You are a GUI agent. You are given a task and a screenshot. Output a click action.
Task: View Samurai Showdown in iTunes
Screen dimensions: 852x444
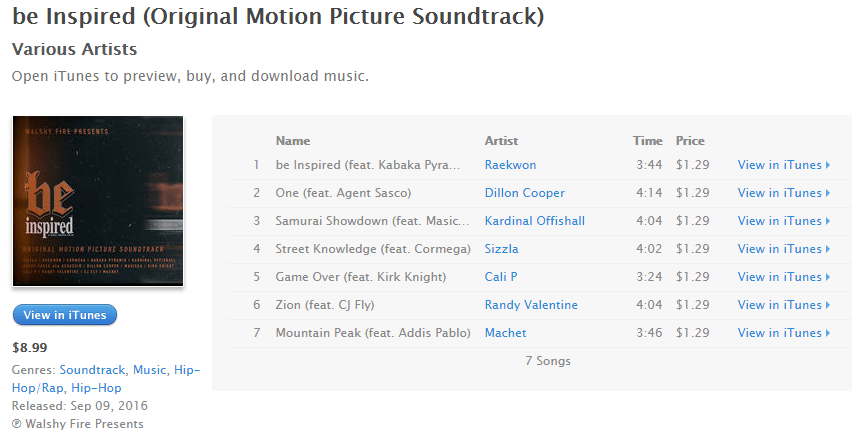point(784,221)
